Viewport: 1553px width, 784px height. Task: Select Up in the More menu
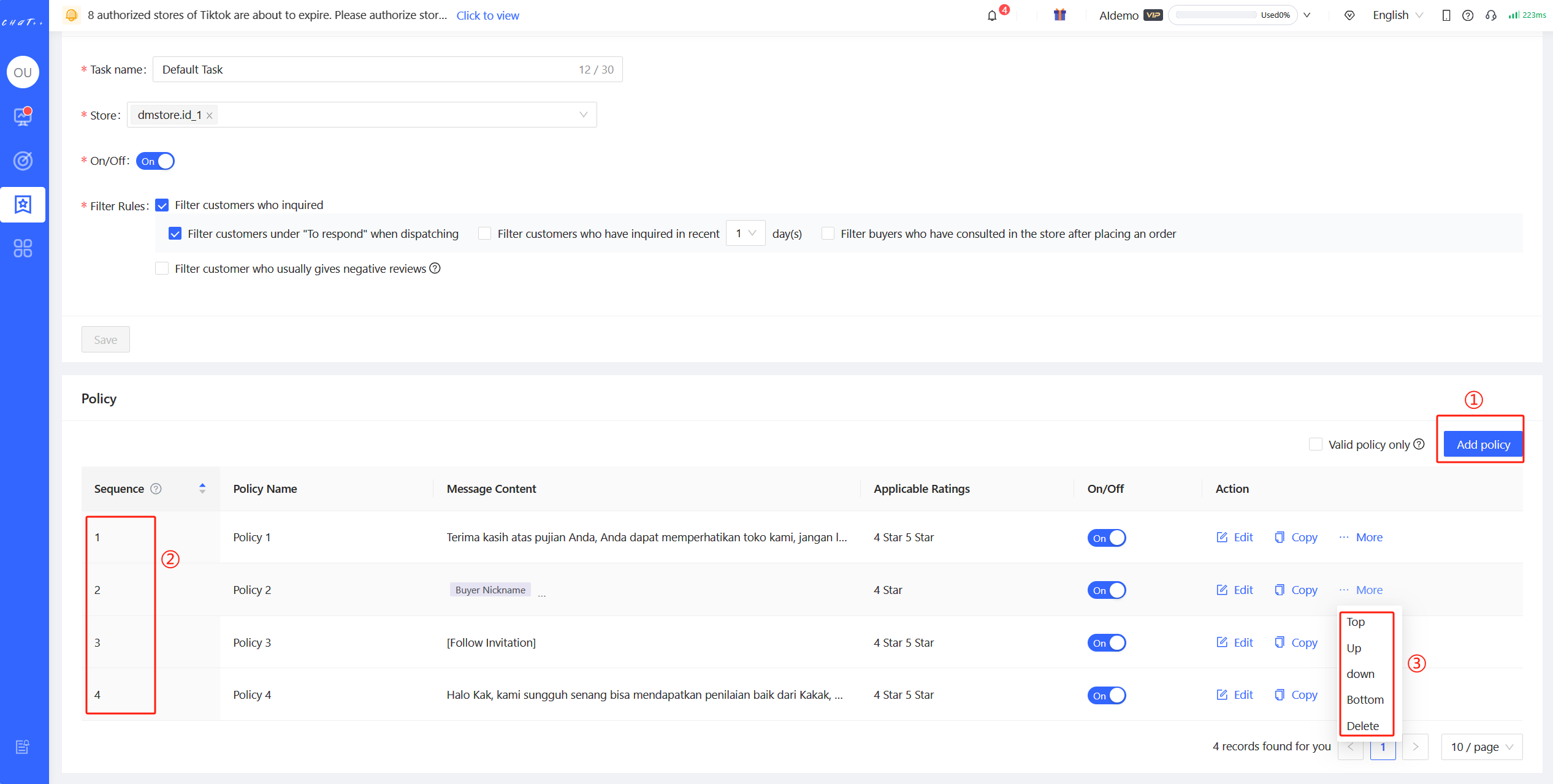point(1367,648)
